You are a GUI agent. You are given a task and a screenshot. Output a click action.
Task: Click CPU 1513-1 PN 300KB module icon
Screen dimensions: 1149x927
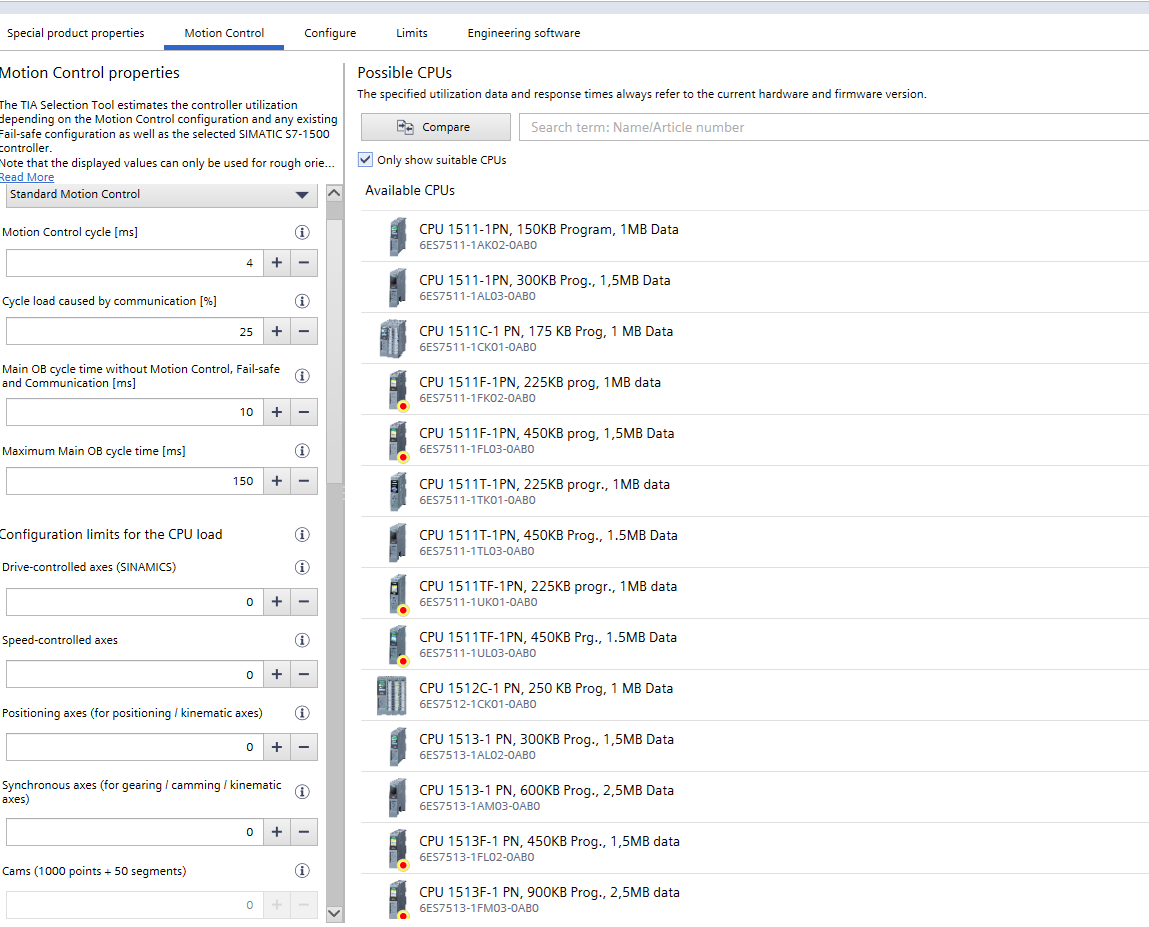(x=397, y=746)
